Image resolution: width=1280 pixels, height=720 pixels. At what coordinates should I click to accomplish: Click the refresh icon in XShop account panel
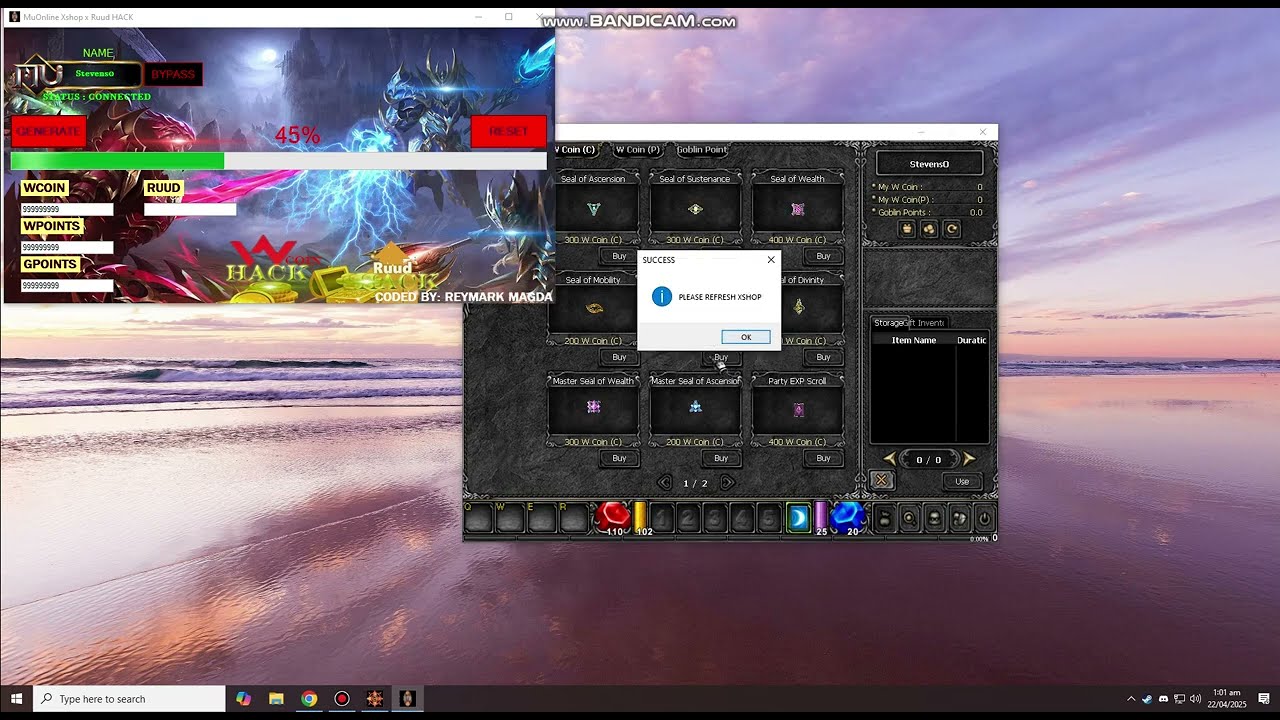click(952, 229)
